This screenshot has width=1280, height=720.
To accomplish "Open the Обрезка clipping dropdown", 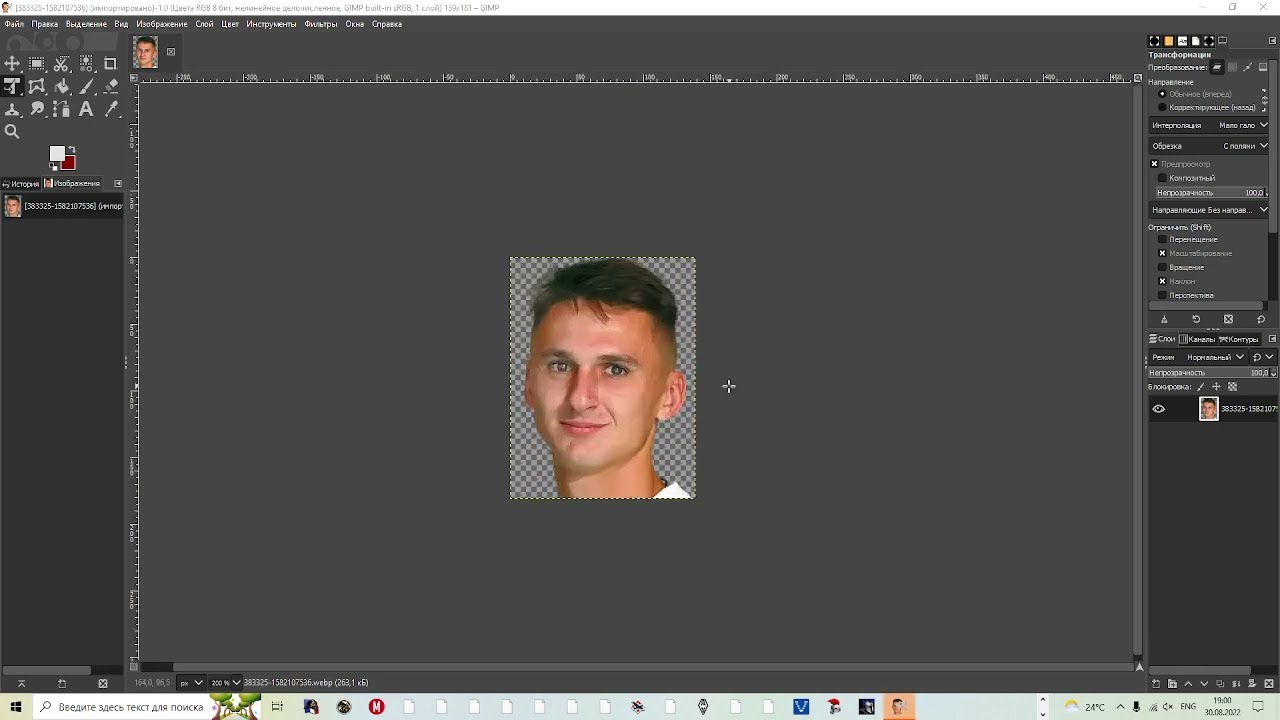I will click(1208, 146).
